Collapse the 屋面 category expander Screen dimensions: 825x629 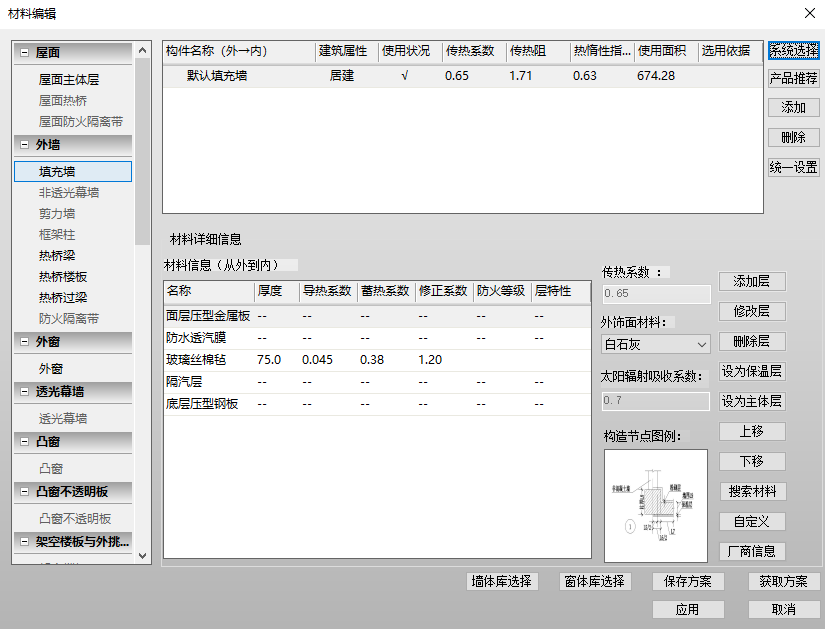pos(24,52)
